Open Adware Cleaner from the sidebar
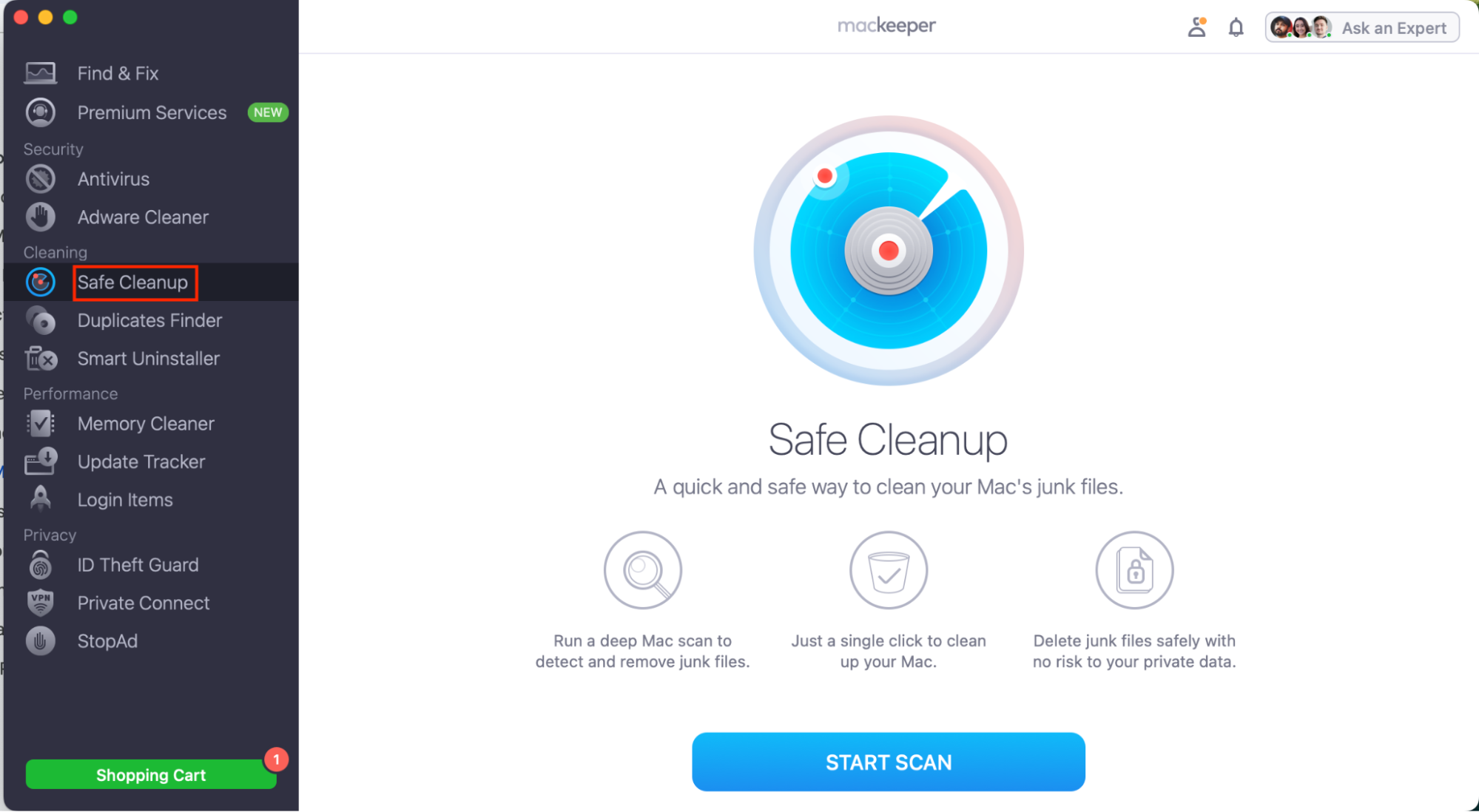This screenshot has width=1479, height=812. tap(41, 217)
